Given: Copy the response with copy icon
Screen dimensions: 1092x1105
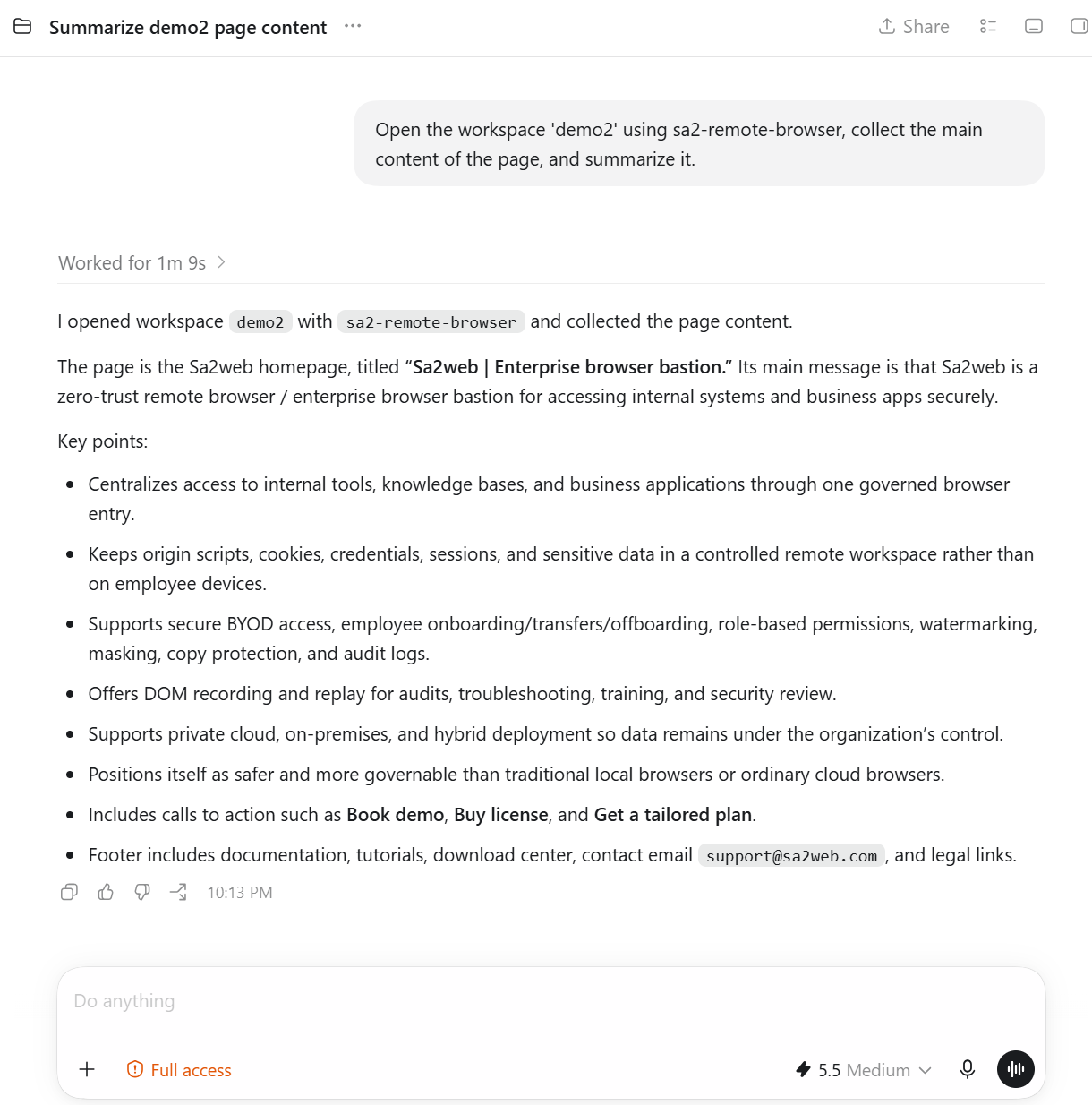Looking at the screenshot, I should point(69,892).
